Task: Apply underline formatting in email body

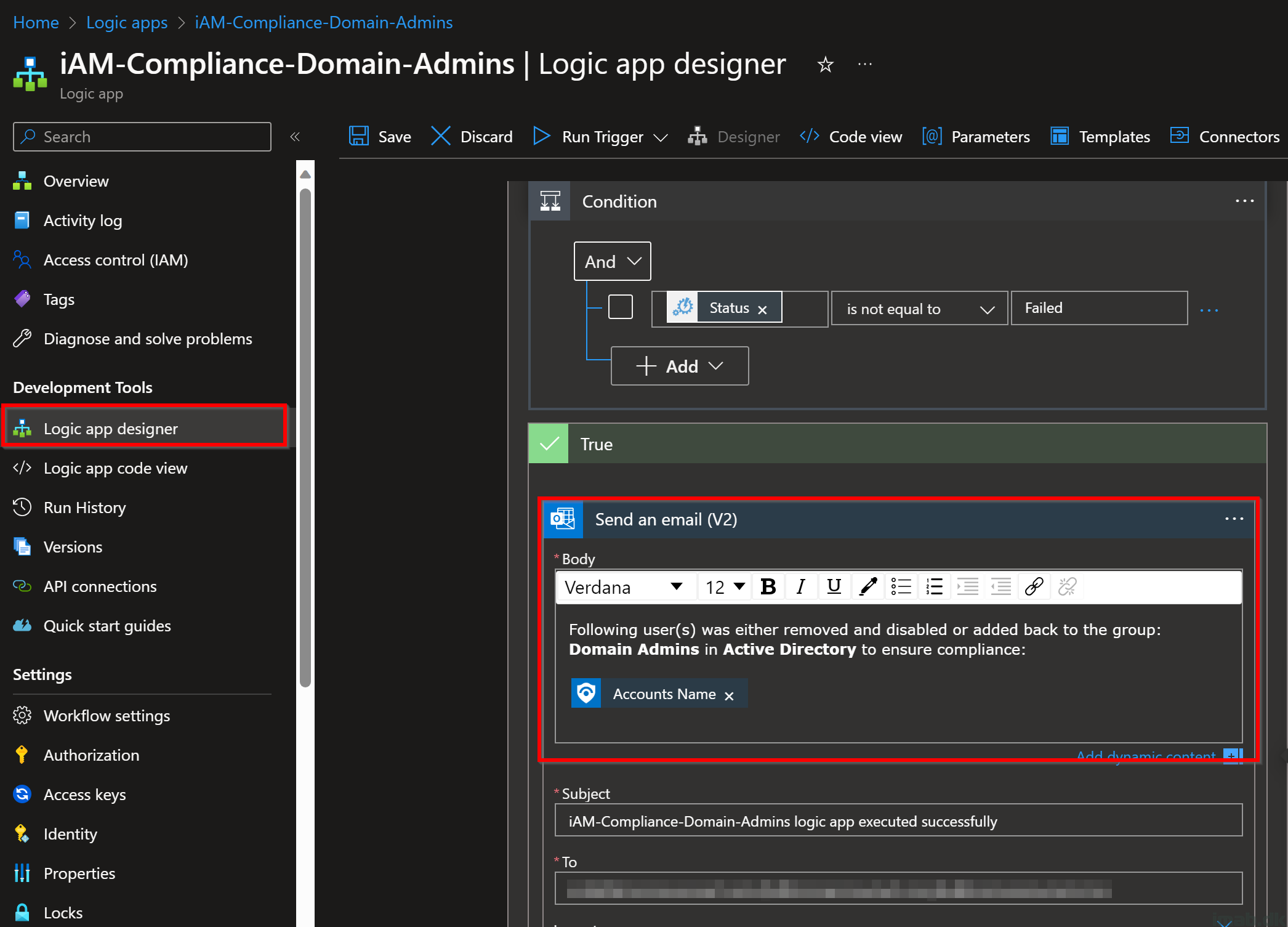Action: point(834,587)
